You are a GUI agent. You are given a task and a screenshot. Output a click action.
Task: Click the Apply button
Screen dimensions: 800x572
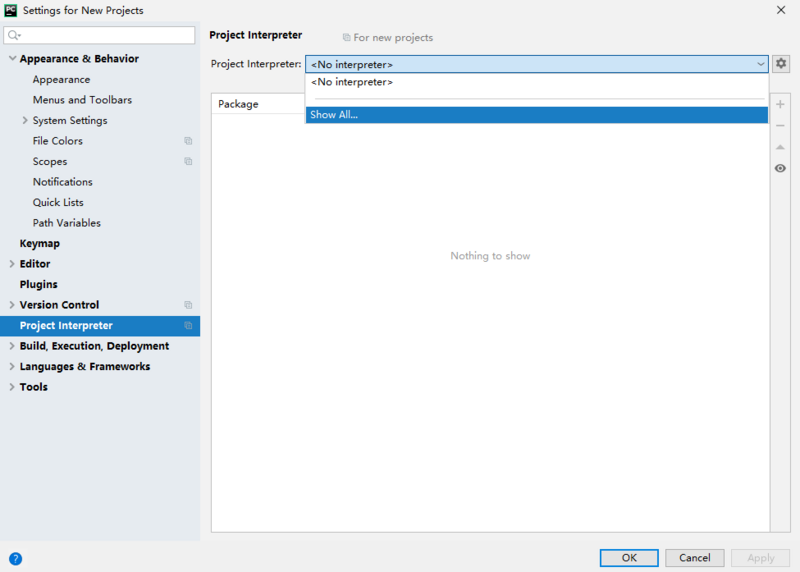point(760,558)
